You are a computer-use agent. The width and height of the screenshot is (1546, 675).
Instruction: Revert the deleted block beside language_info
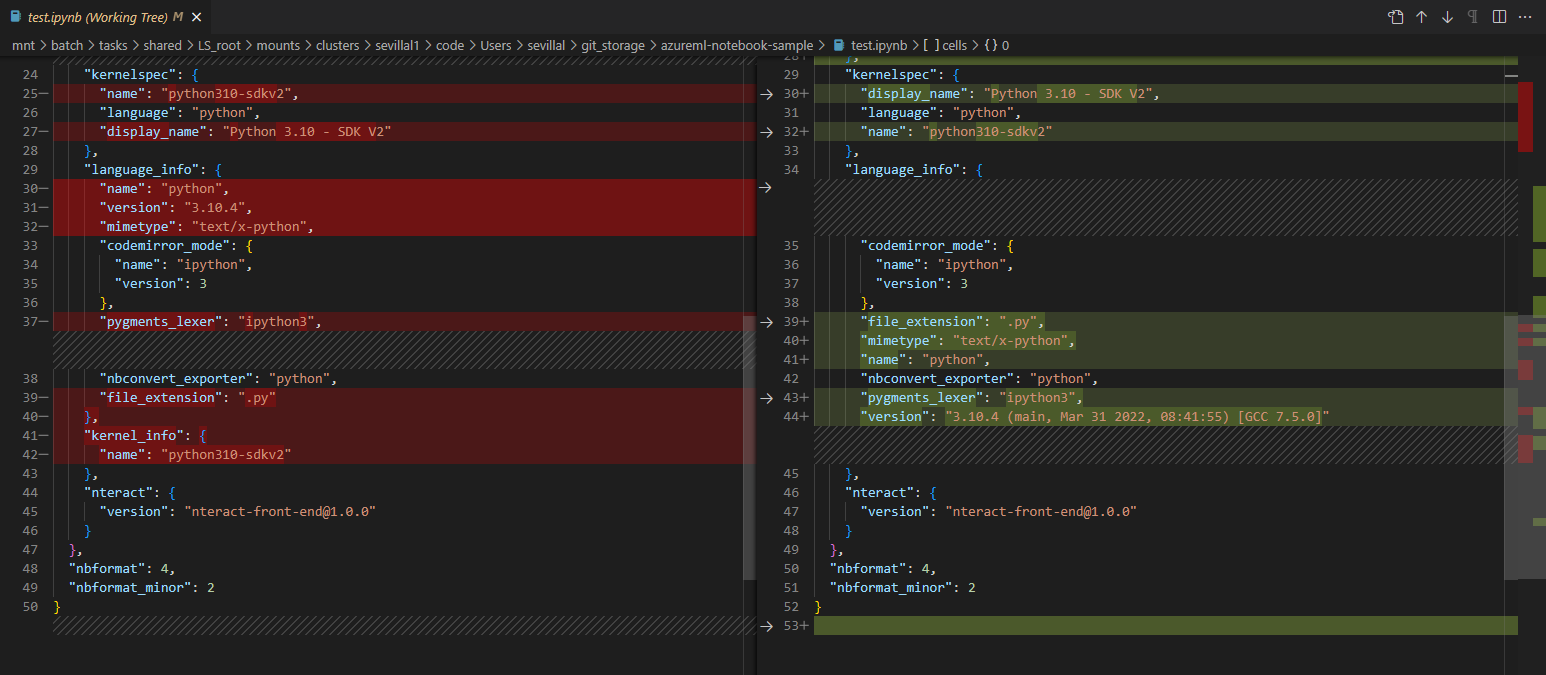pyautogui.click(x=767, y=188)
